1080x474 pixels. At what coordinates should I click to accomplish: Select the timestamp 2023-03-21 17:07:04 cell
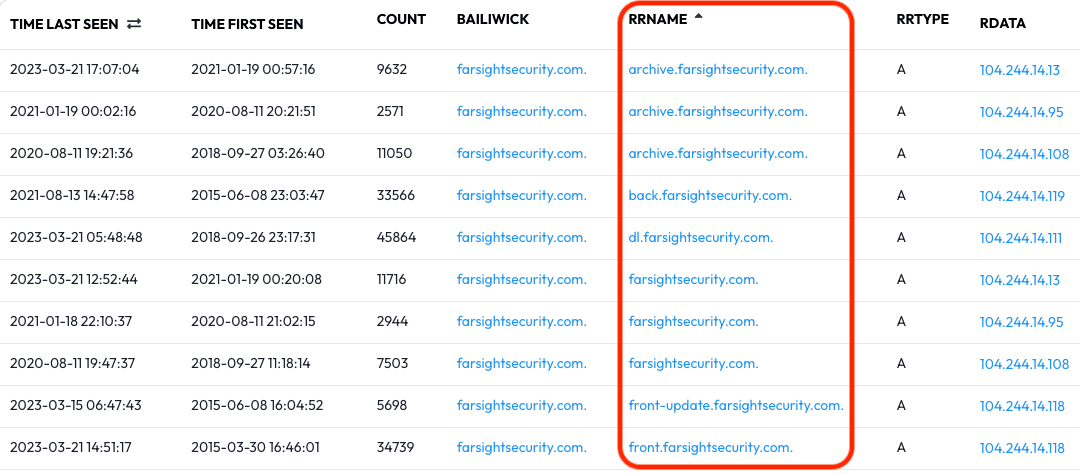pyautogui.click(x=74, y=70)
